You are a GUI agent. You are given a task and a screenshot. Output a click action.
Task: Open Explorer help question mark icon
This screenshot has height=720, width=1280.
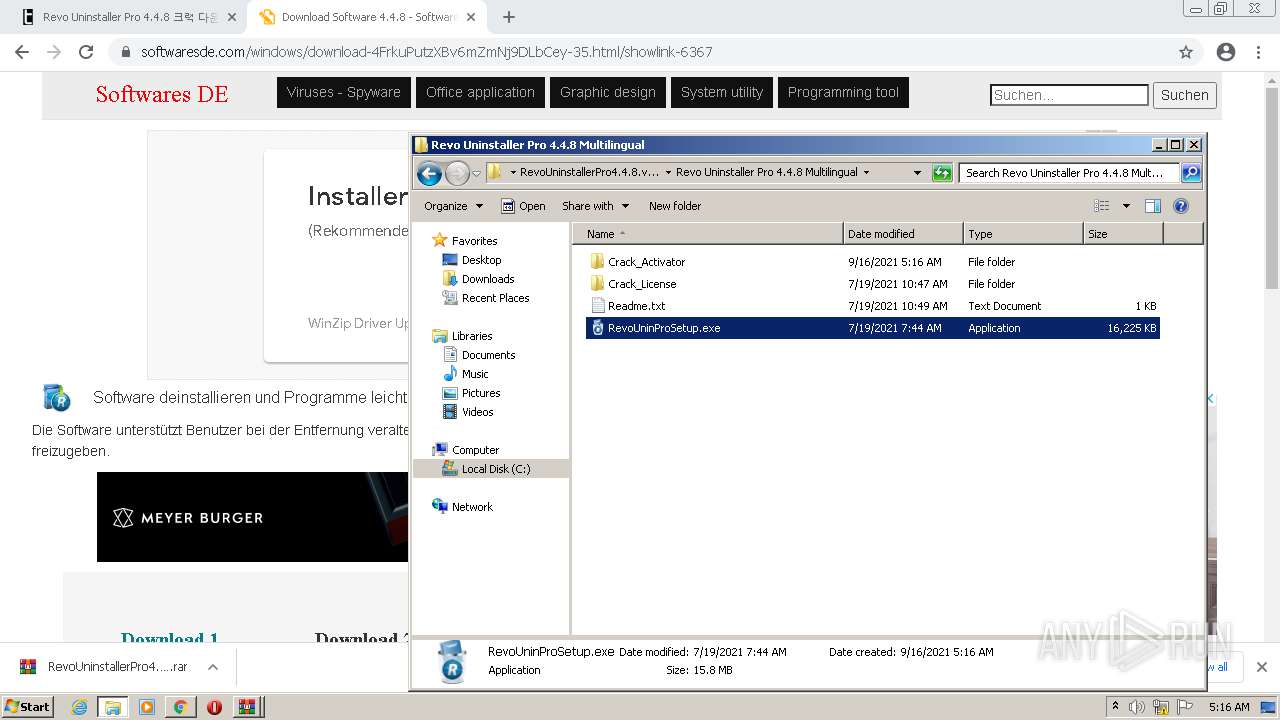point(1180,206)
